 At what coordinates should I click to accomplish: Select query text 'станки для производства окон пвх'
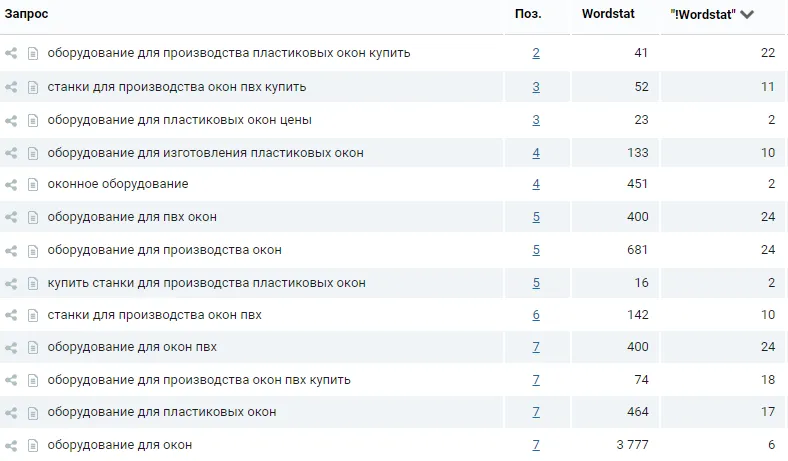point(154,315)
